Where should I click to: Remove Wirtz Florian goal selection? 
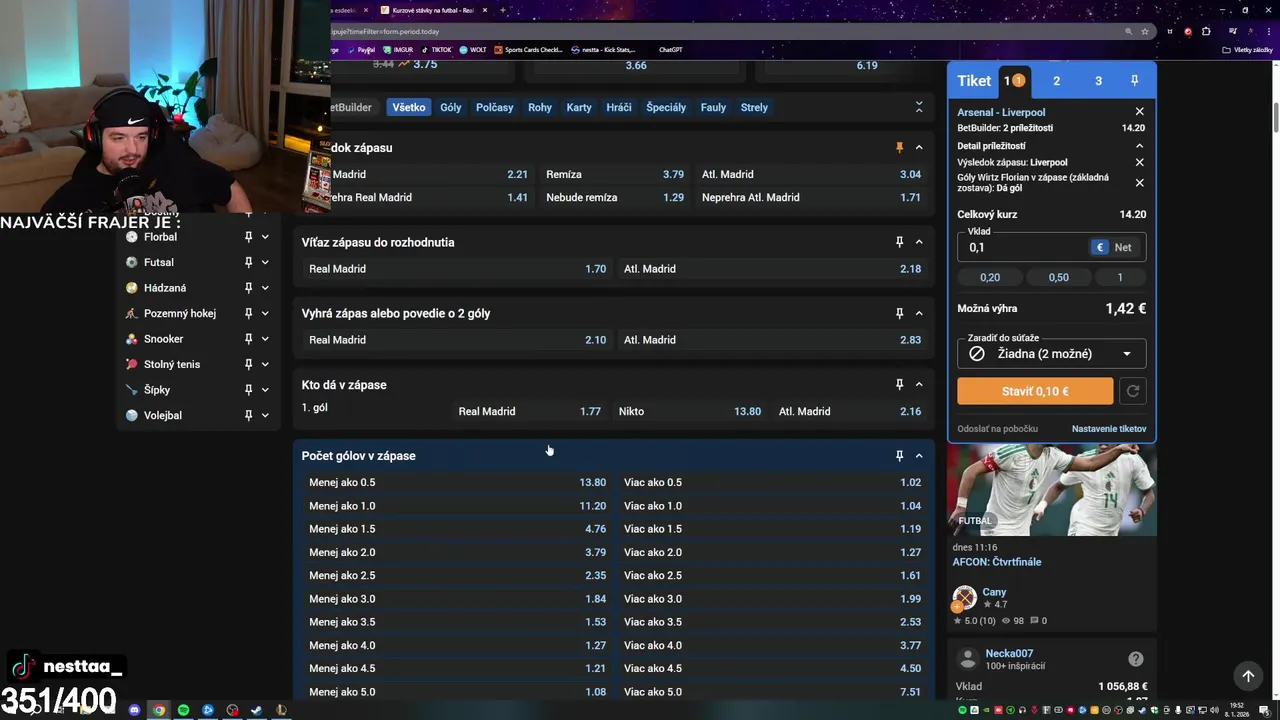click(x=1139, y=183)
